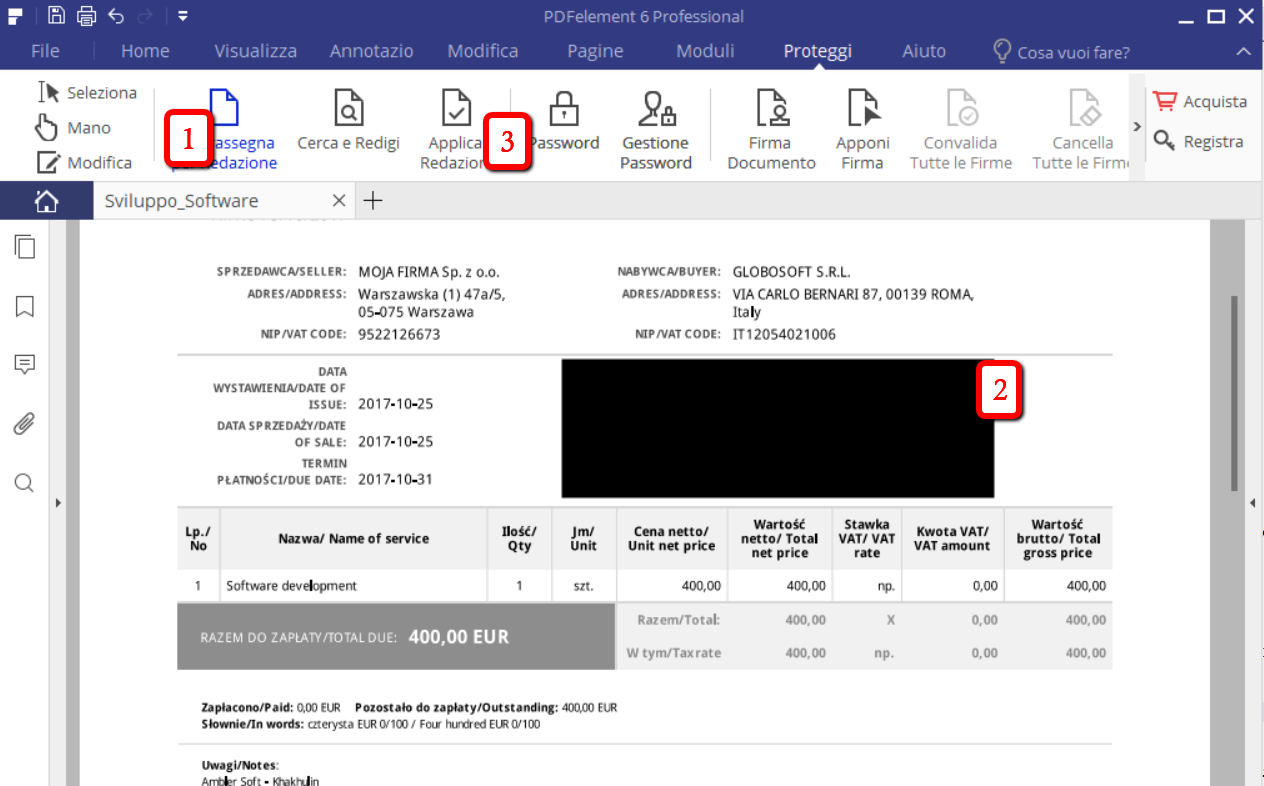Switch to the Aiuto tab
The image size is (1264, 786).
[924, 51]
